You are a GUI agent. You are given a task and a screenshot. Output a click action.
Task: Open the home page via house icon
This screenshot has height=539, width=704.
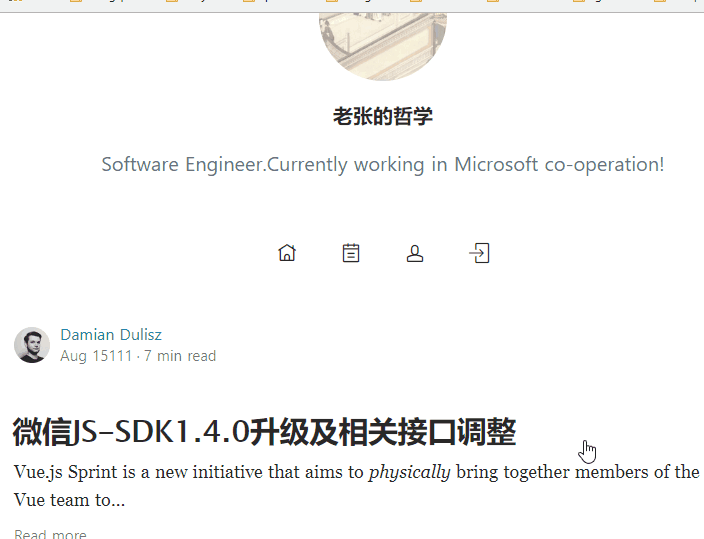[x=287, y=253]
